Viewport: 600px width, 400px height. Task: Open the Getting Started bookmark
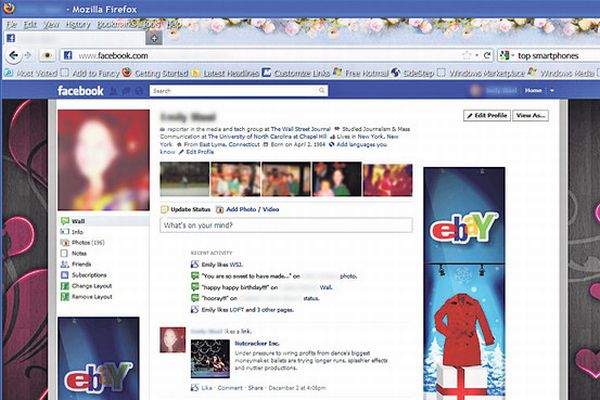[155, 73]
